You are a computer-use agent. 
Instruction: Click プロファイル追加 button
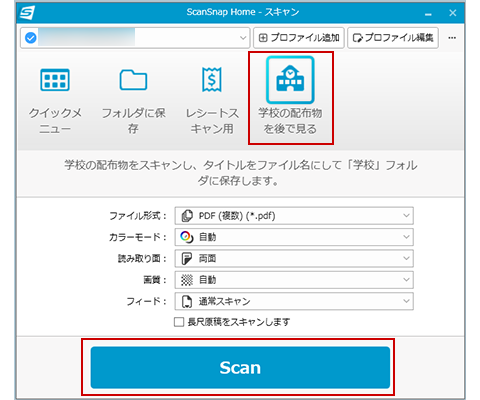tap(299, 38)
